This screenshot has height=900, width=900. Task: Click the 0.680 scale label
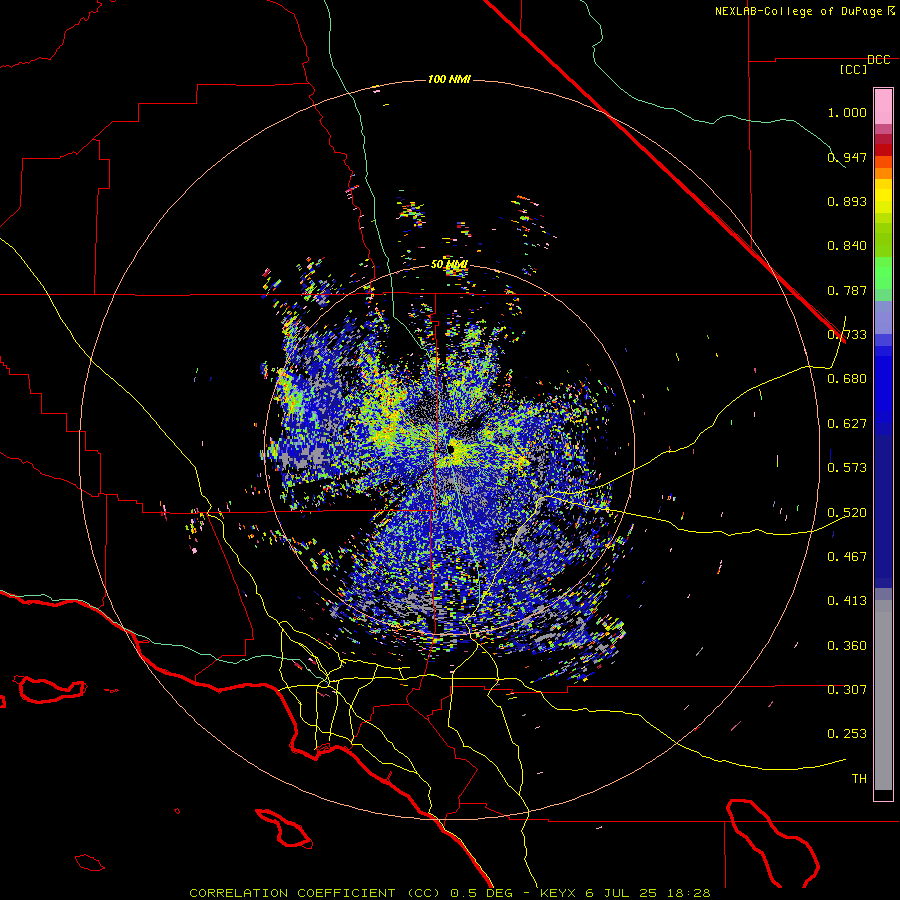(847, 379)
